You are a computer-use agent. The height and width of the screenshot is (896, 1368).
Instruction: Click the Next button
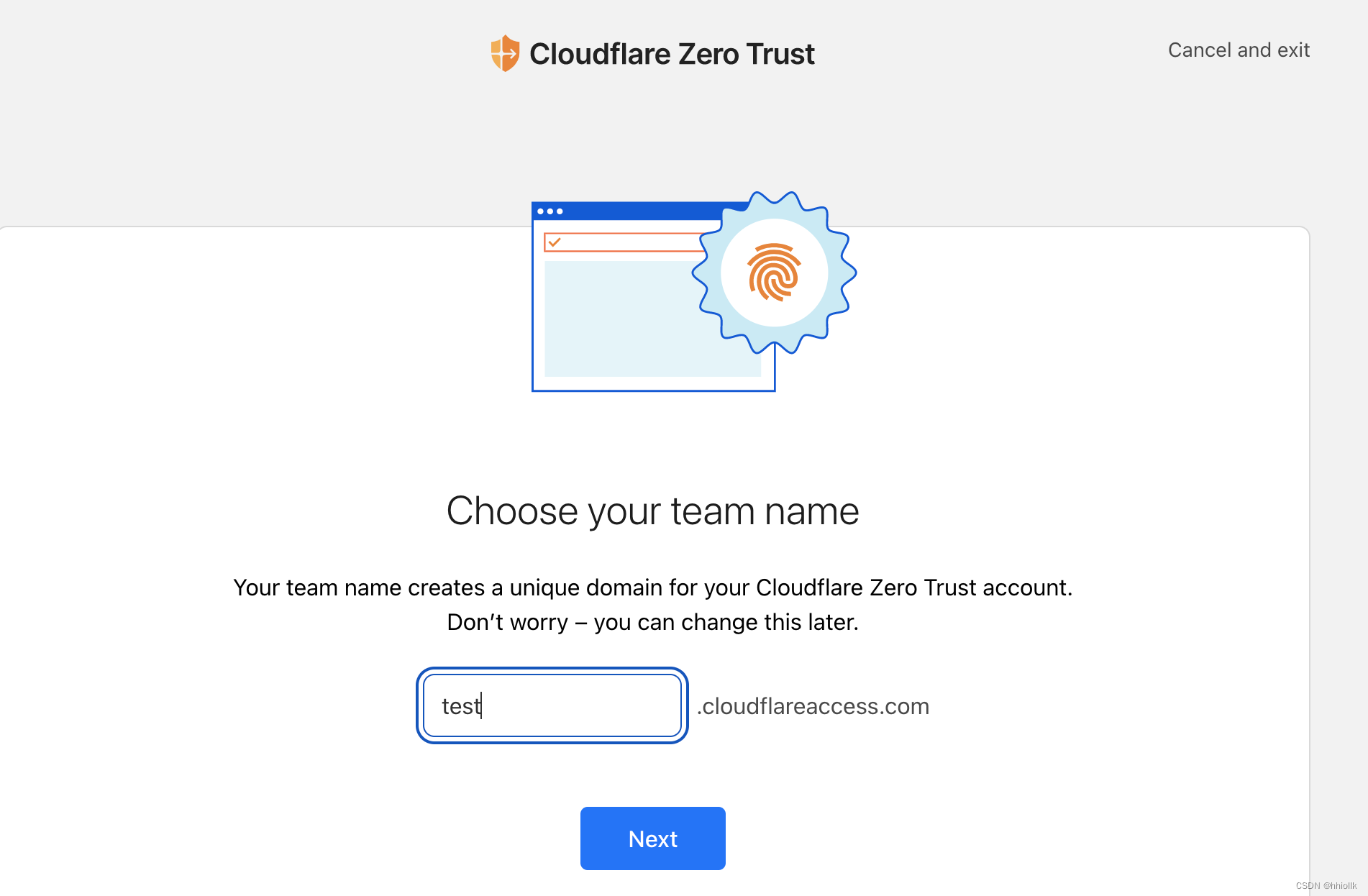tap(653, 838)
